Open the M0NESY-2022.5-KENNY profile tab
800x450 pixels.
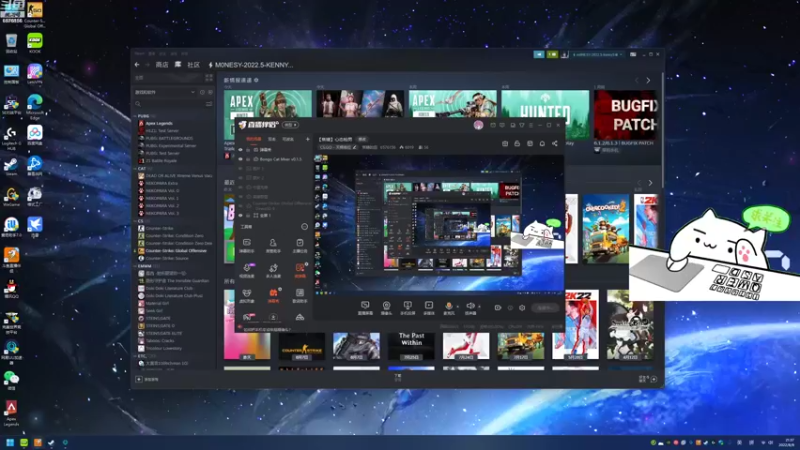(254, 65)
